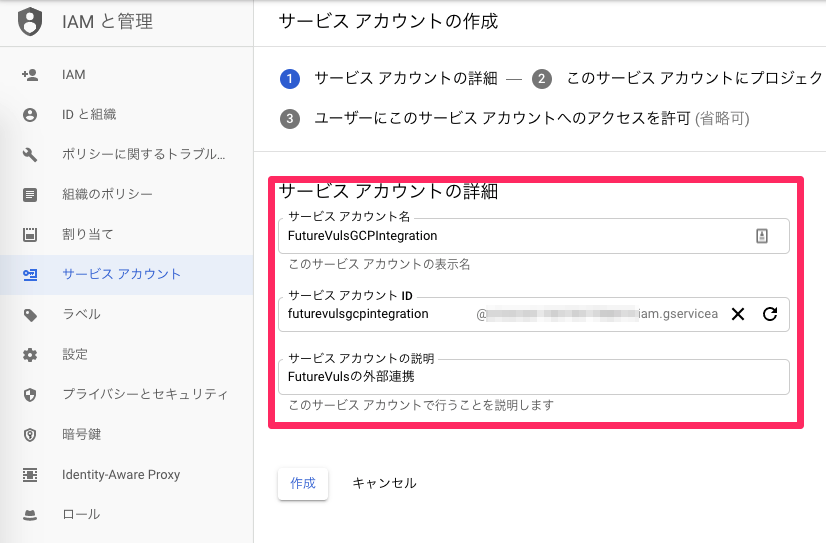Focus the サービス アカウント名 input field

coord(534,235)
